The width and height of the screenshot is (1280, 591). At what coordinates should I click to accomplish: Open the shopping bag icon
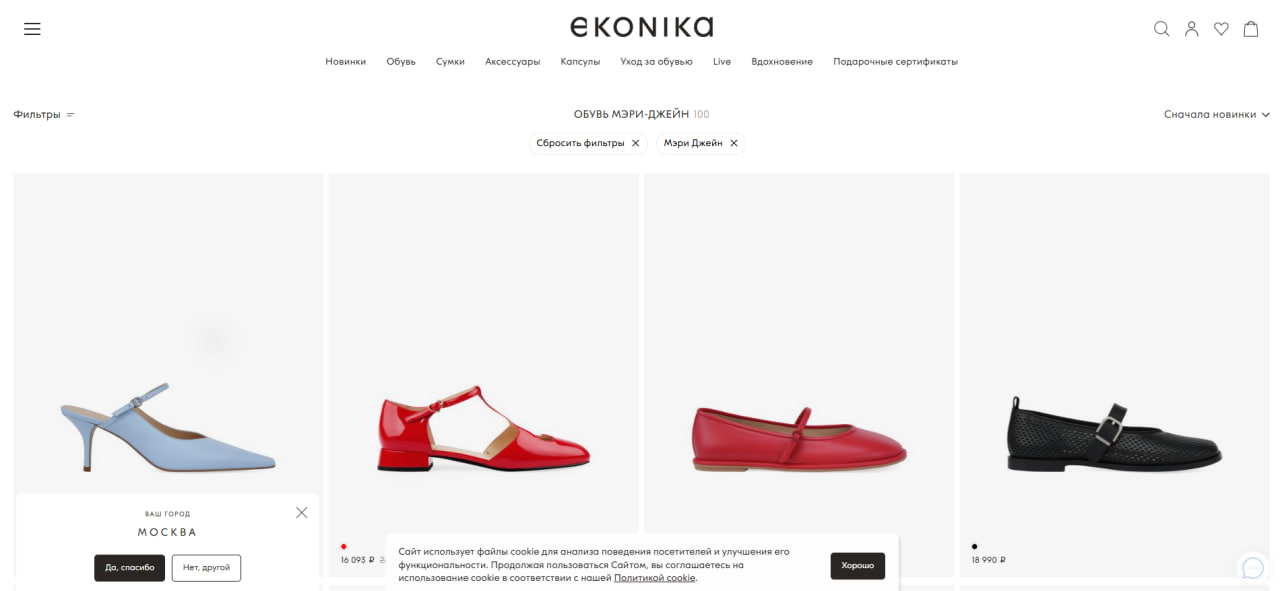click(x=1250, y=29)
